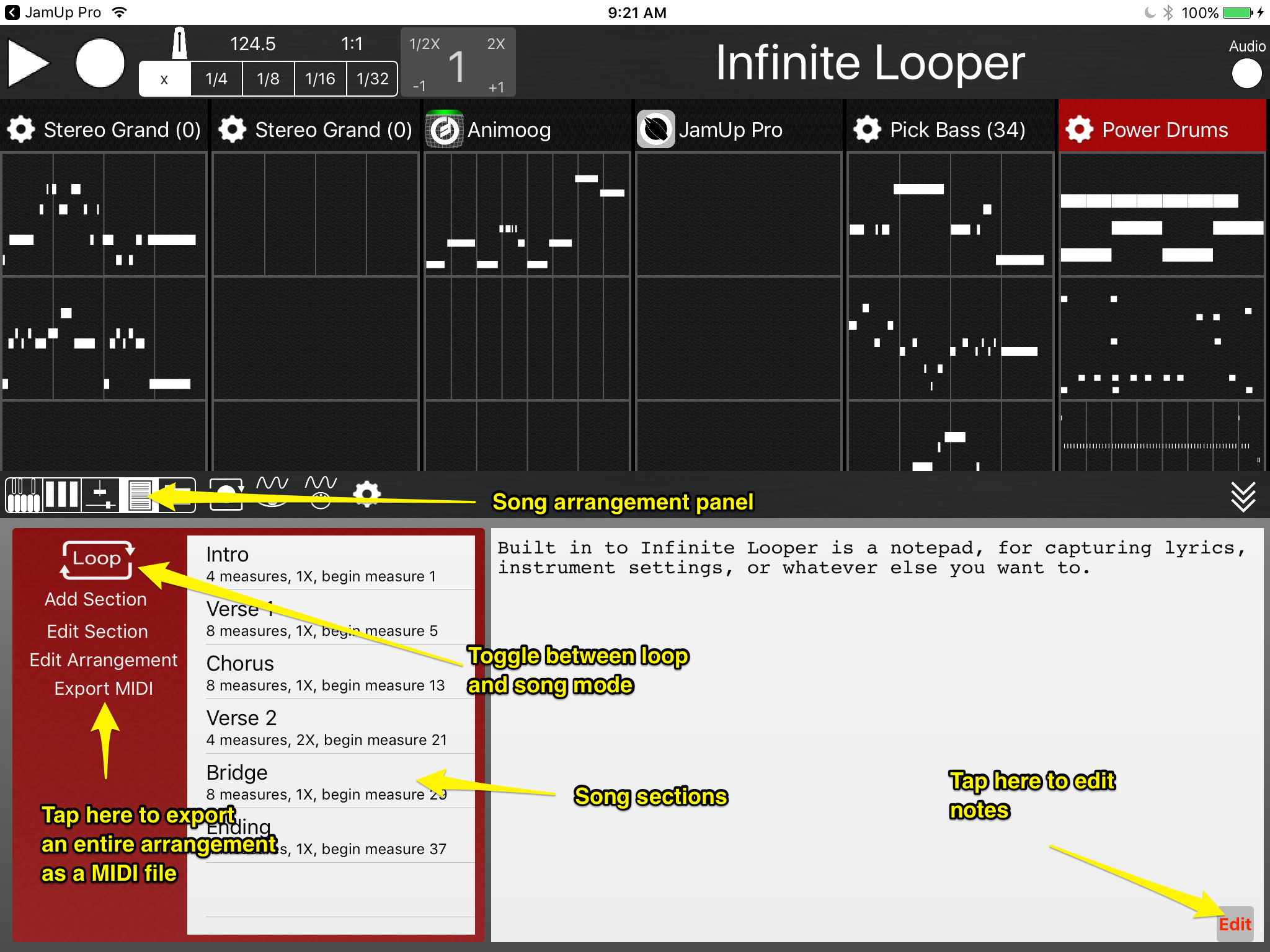Tap inside the notepad text area

[877, 735]
